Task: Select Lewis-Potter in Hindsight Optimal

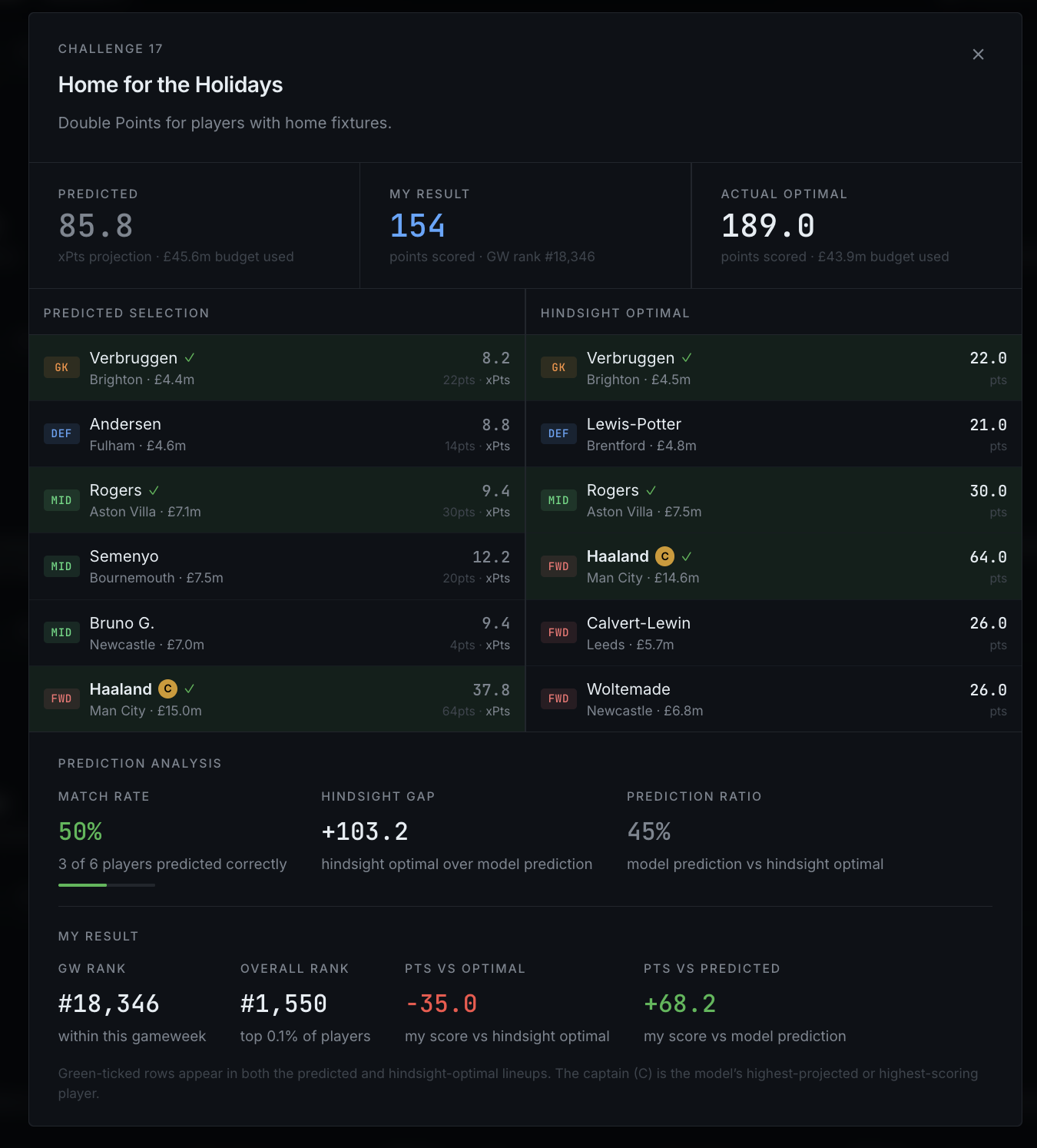Action: 774,434
